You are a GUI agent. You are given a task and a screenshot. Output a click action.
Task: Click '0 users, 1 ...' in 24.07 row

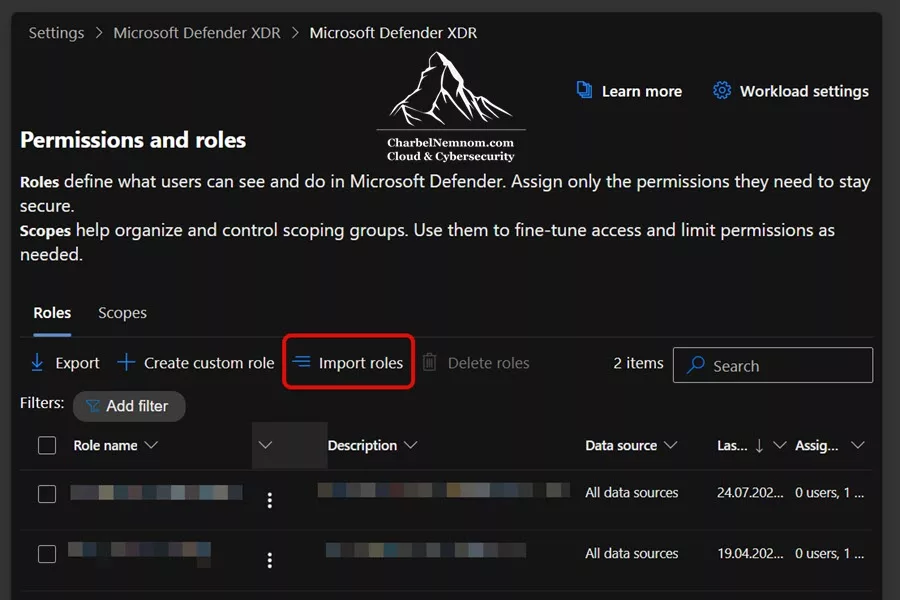pyautogui.click(x=829, y=493)
